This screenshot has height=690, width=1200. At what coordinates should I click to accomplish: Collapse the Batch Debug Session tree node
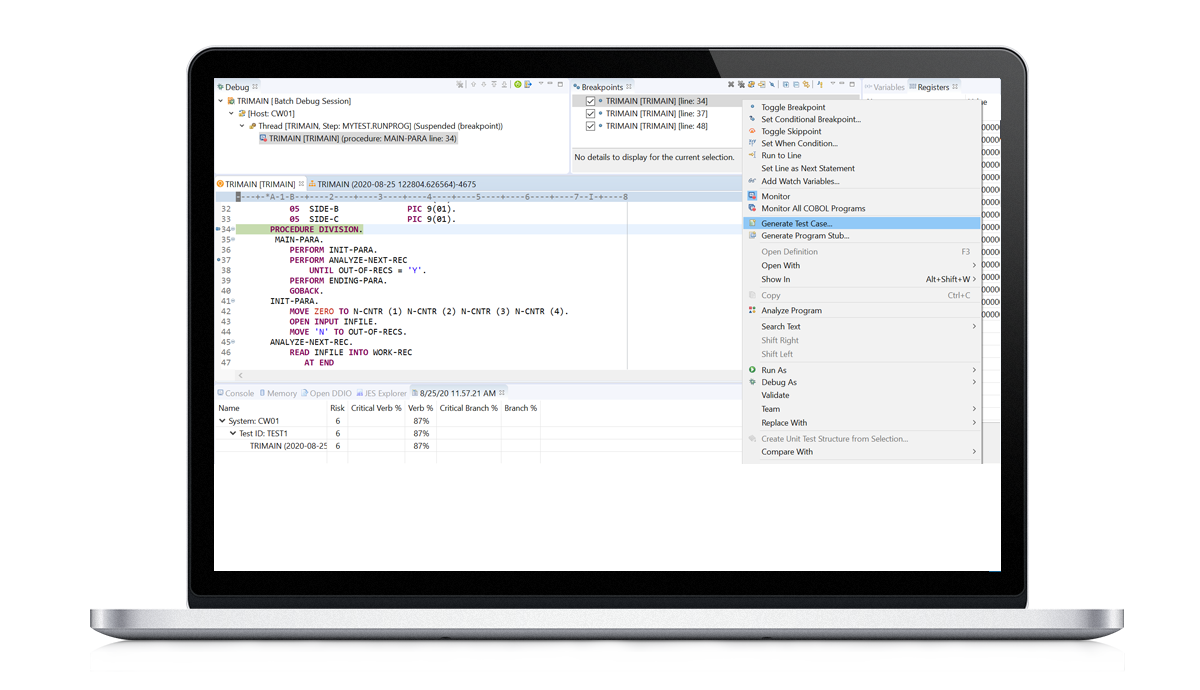[x=221, y=101]
